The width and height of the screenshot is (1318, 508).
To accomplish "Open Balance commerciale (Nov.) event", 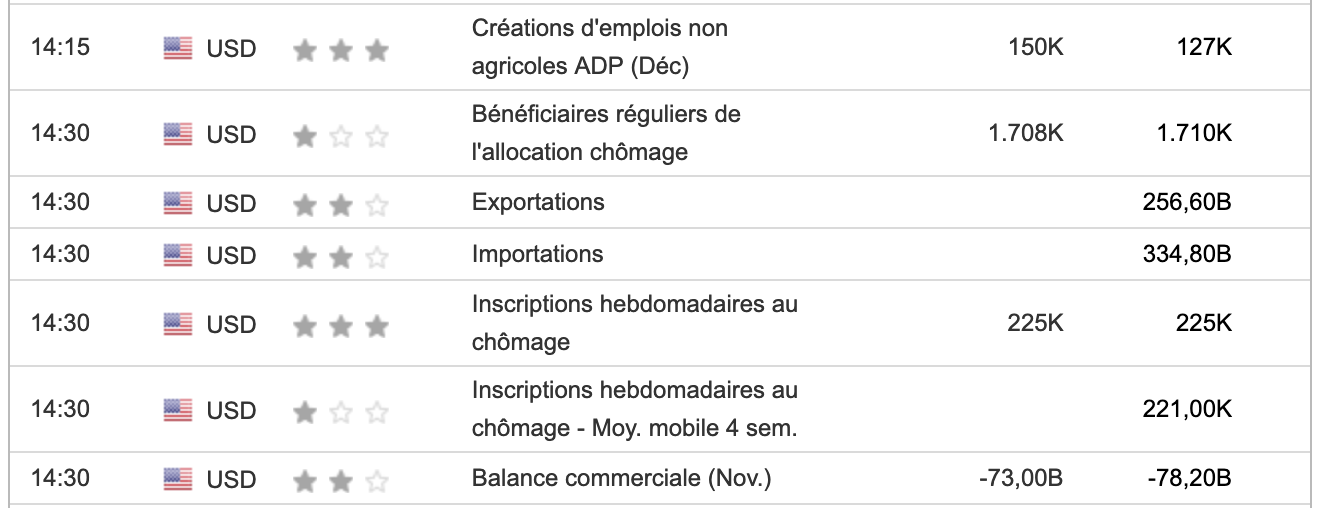I will coord(621,479).
